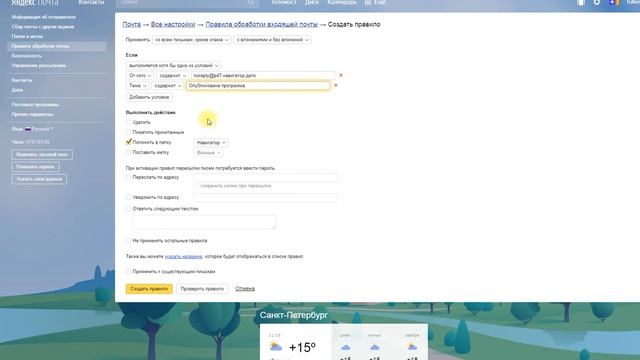Toggle the 'Пометить прочитанным' checkbox

129,132
